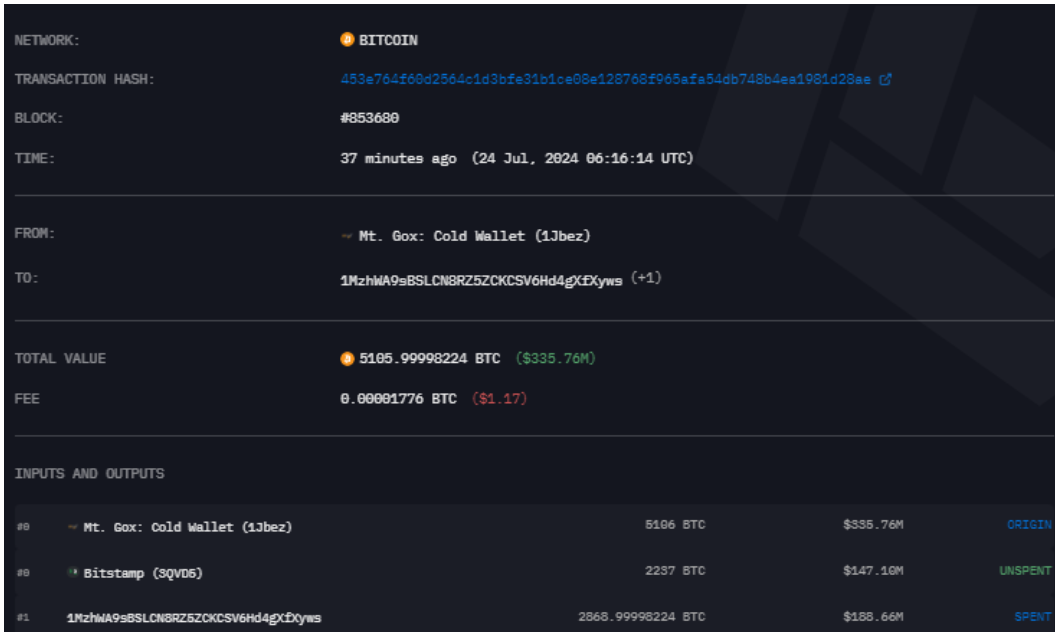
Task: Click the UNSPENT status on the Bitstamp row
Action: [1025, 571]
